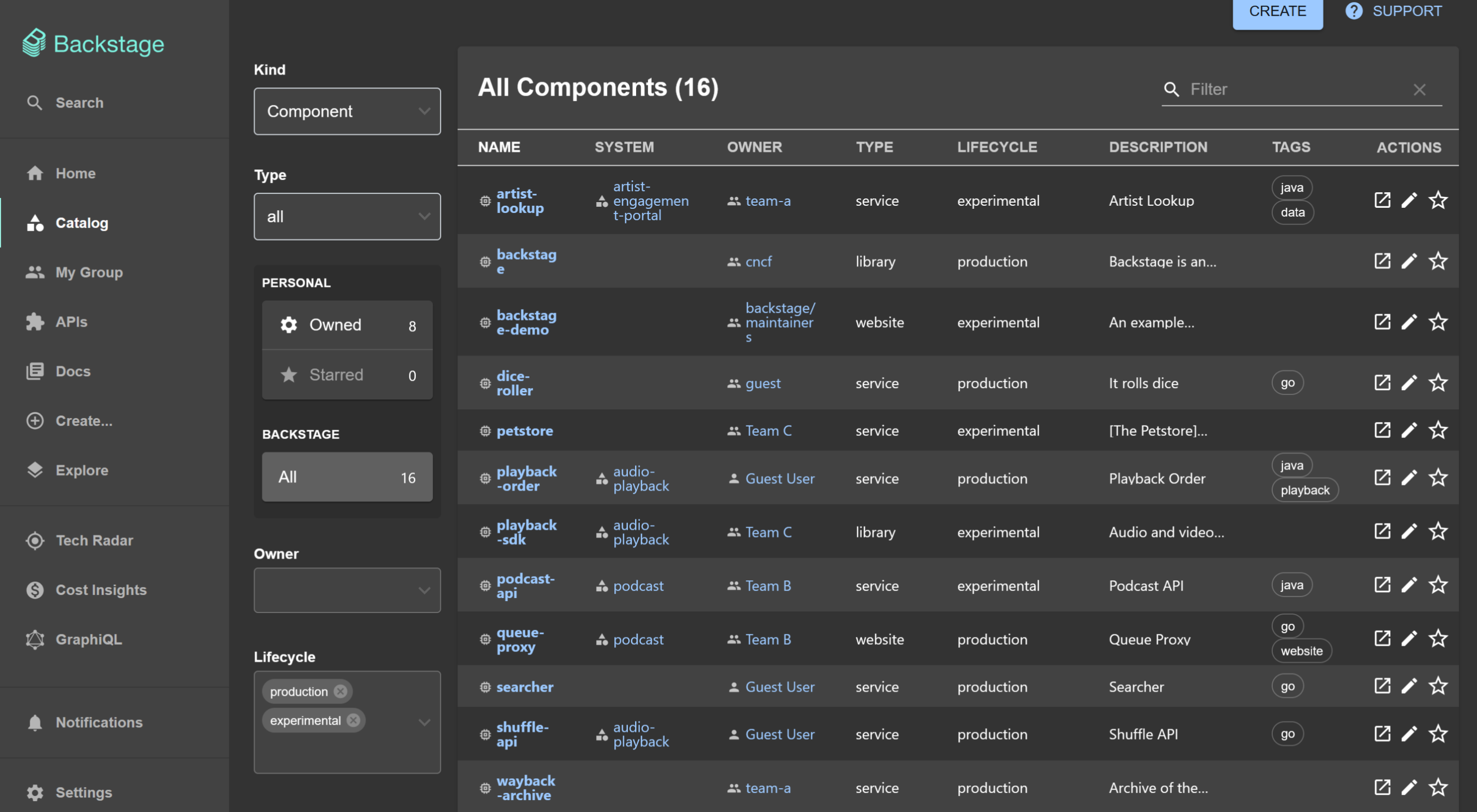
Task: Go to Home via the sidebar
Action: coord(76,173)
